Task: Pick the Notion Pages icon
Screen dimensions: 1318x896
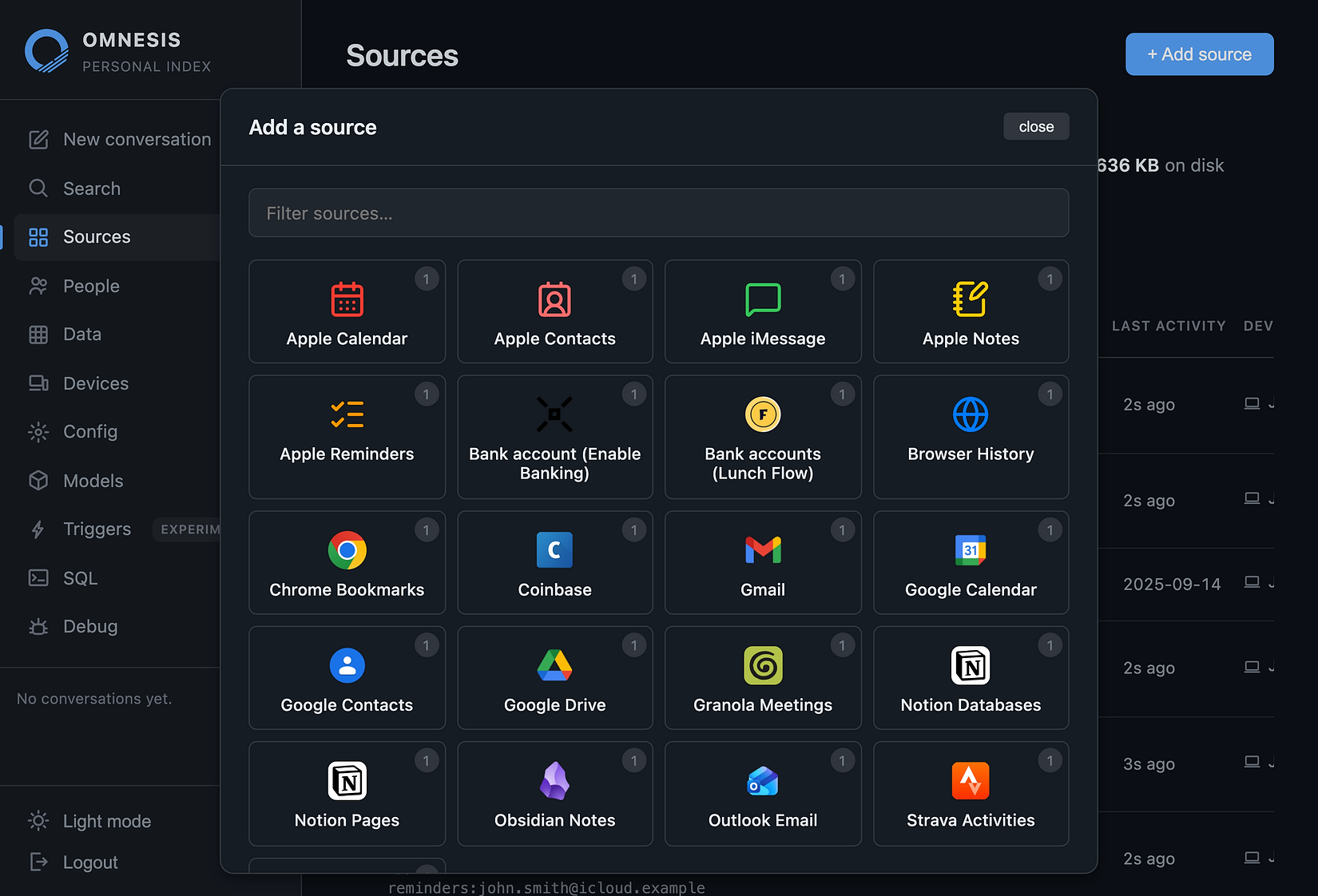Action: pos(347,781)
